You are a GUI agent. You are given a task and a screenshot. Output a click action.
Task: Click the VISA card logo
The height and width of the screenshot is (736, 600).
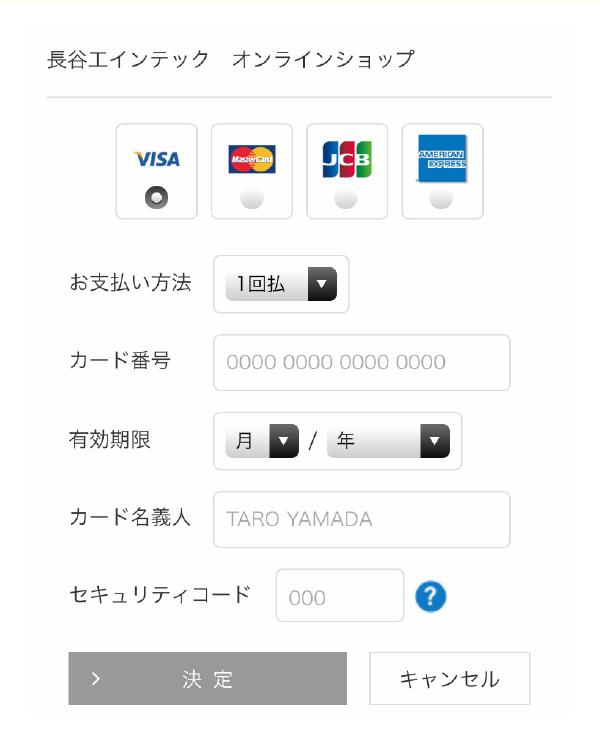coord(157,159)
